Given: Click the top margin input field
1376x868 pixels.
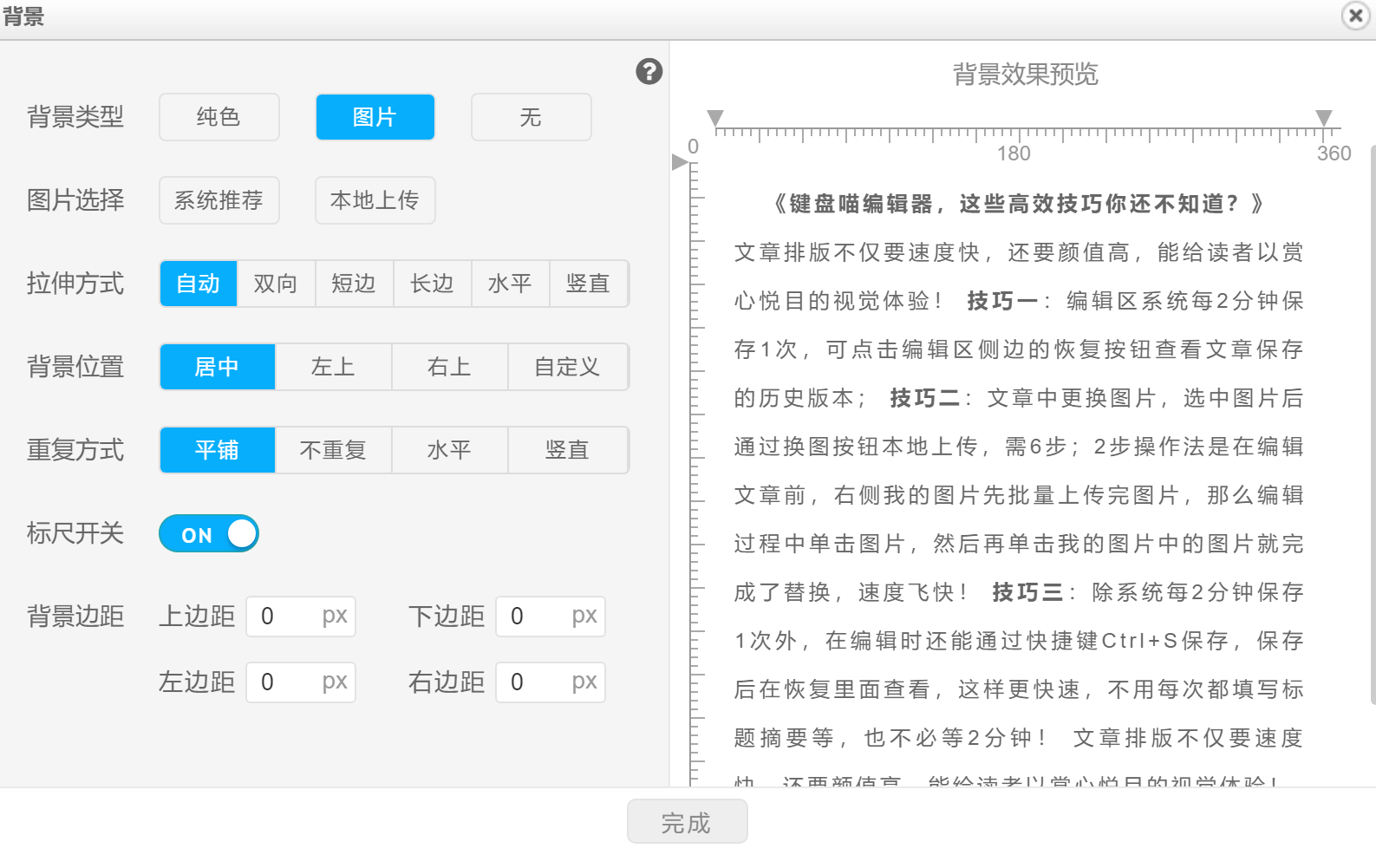Looking at the screenshot, I should pos(286,617).
